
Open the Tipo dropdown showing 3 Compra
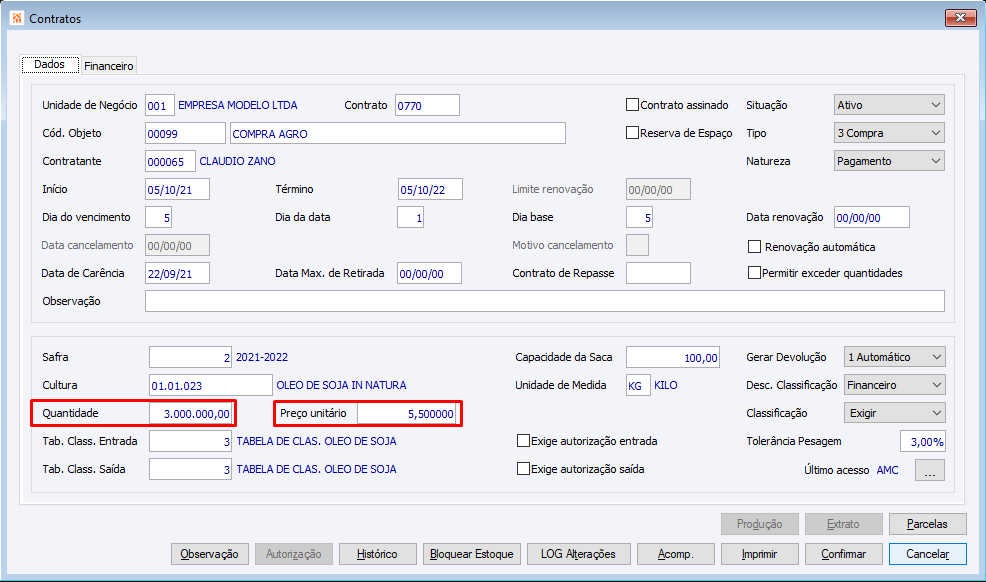[x=889, y=133]
